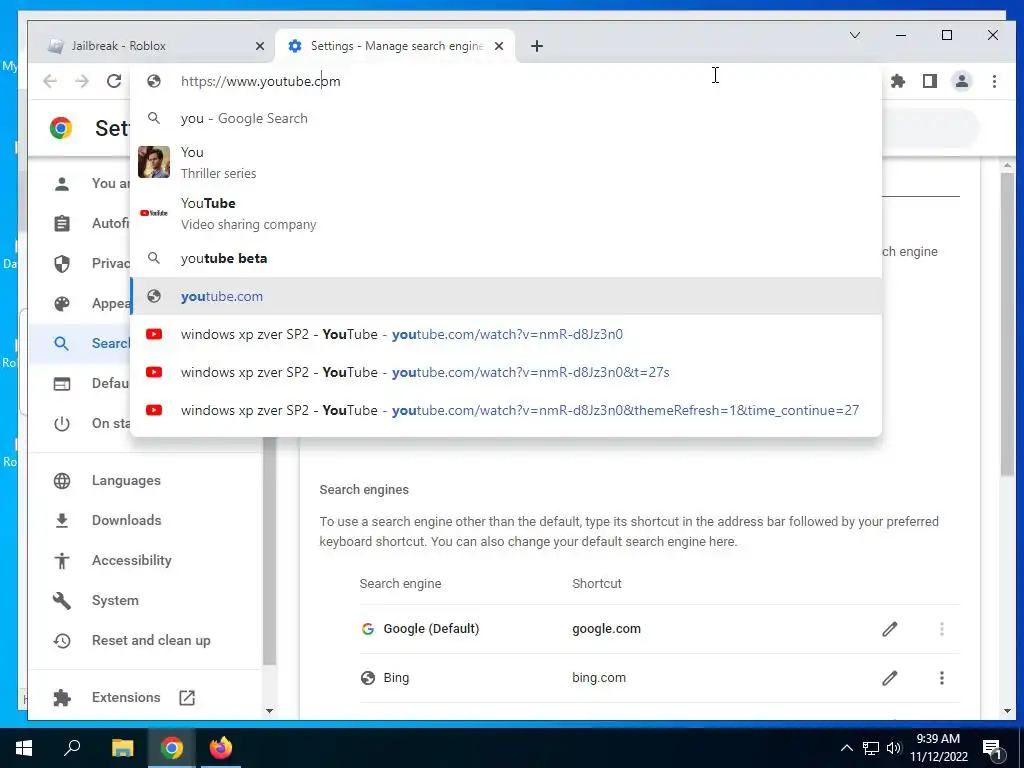Select the 'you - Google Search' suggestion

[506, 118]
